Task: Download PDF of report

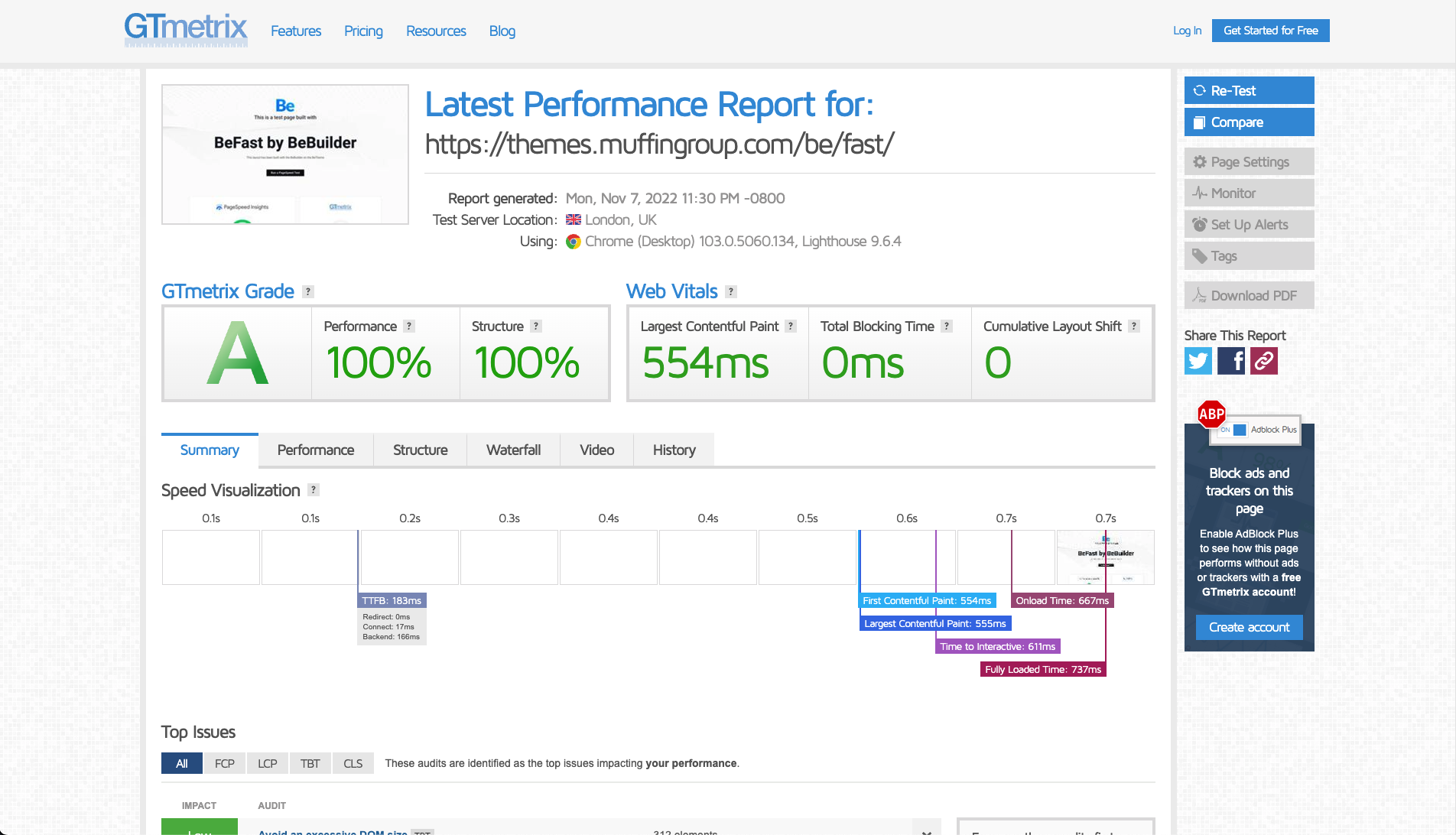Action: pos(1249,295)
